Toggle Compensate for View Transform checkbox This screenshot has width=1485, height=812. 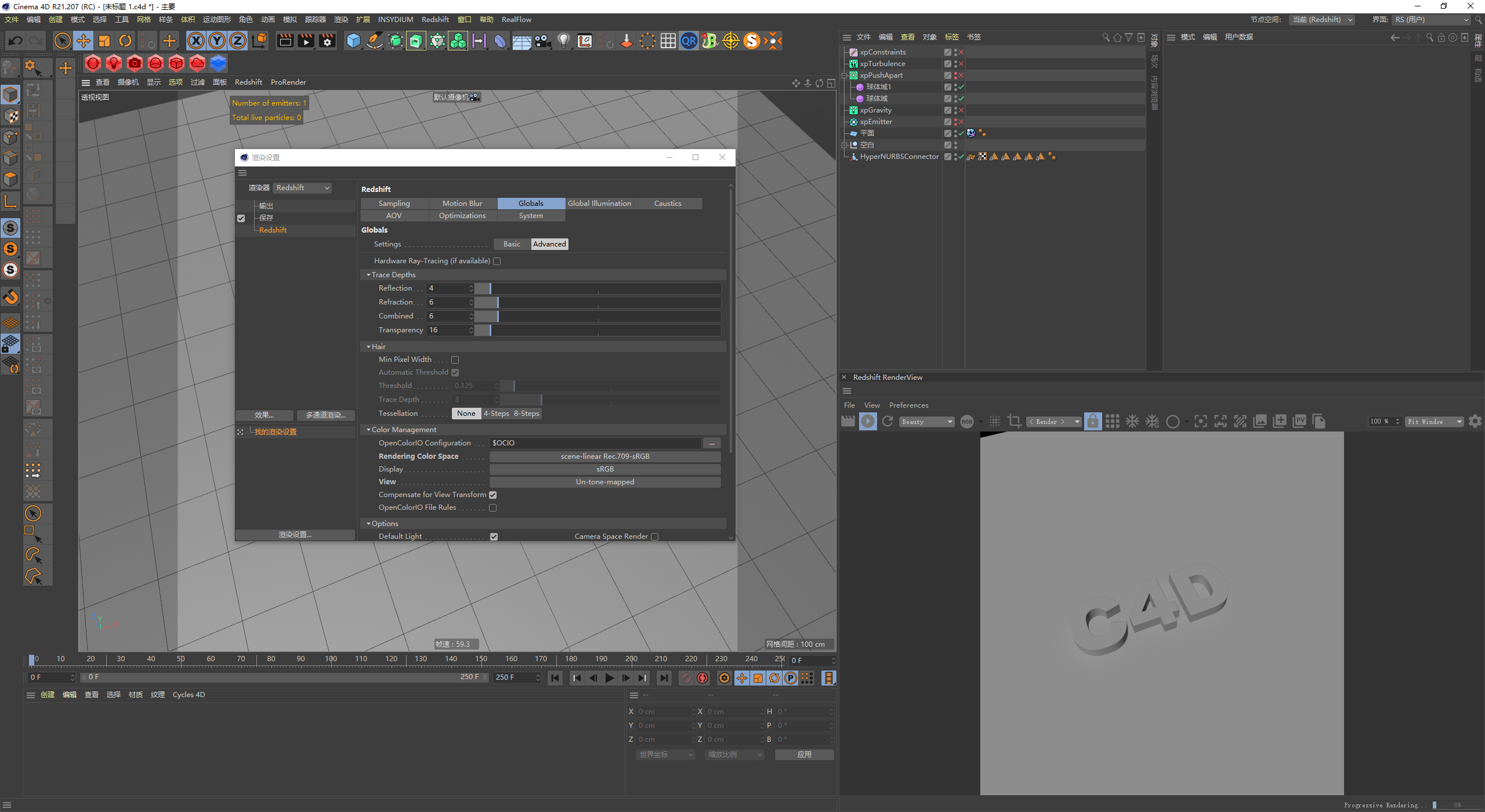pos(493,495)
